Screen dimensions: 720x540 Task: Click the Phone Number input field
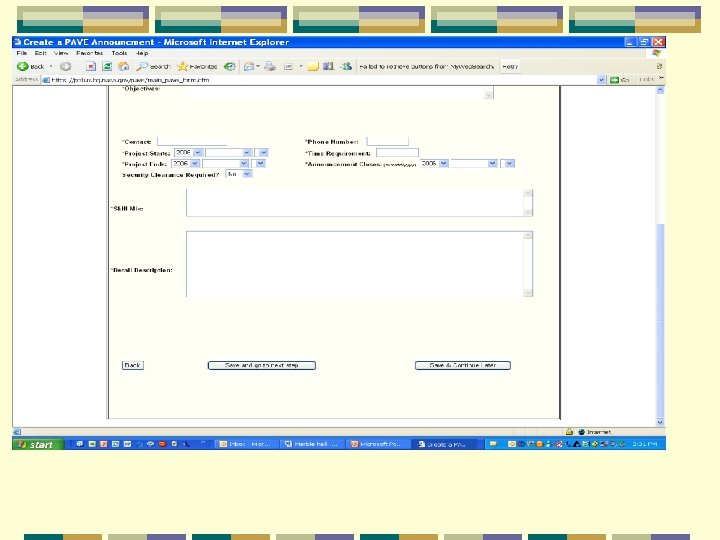click(x=388, y=141)
